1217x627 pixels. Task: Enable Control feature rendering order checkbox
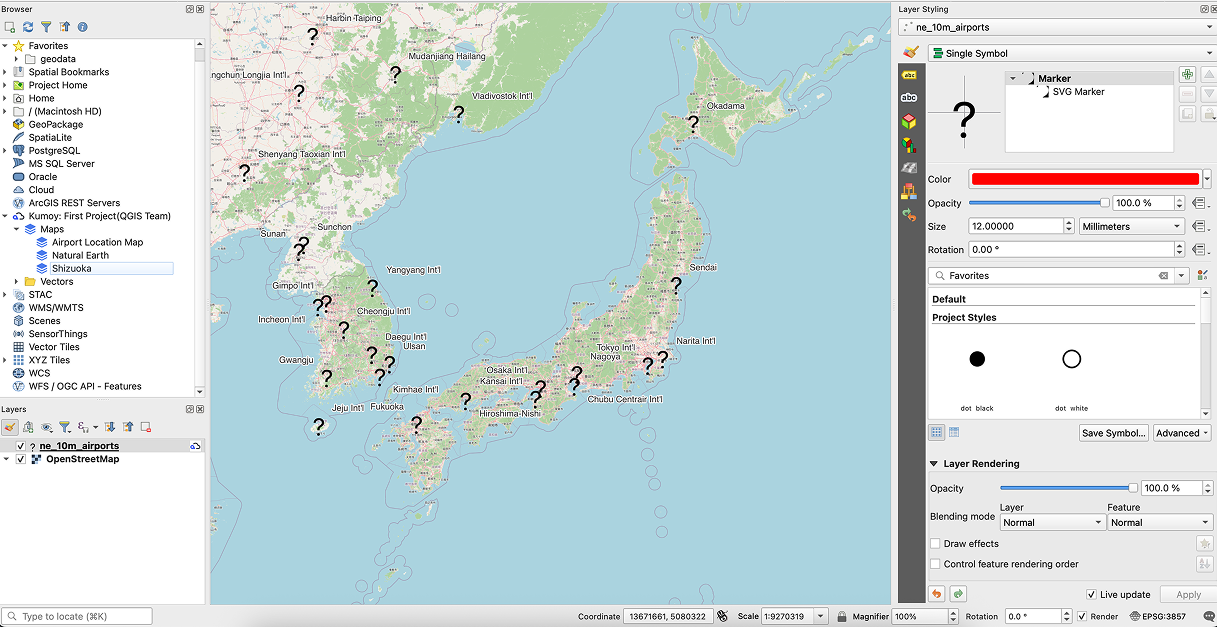(x=935, y=564)
